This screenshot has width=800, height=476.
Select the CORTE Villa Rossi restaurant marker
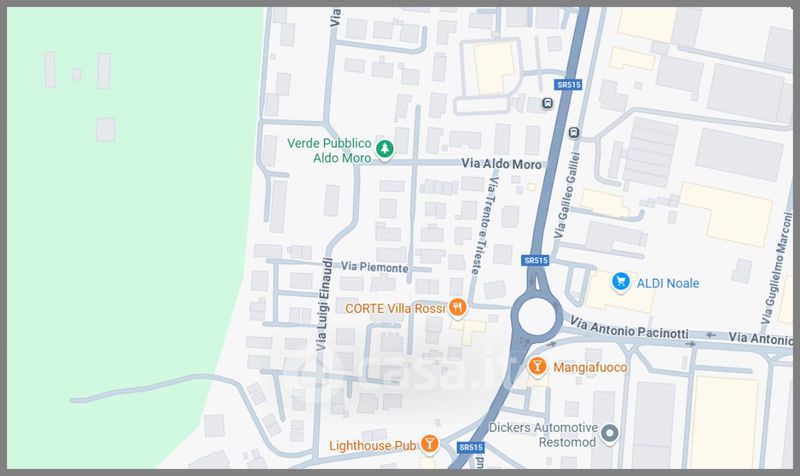point(458,308)
